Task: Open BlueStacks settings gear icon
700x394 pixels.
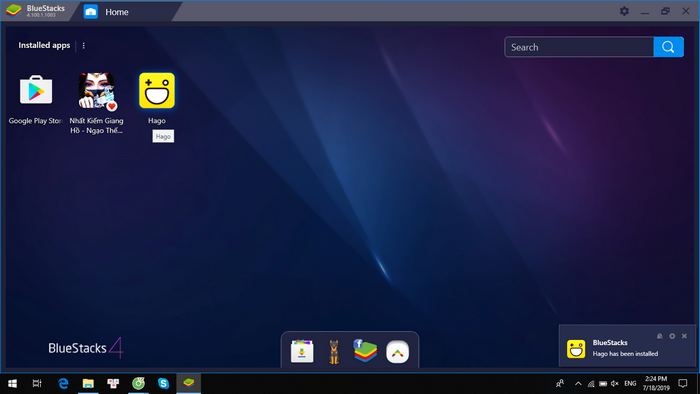Action: pyautogui.click(x=624, y=11)
